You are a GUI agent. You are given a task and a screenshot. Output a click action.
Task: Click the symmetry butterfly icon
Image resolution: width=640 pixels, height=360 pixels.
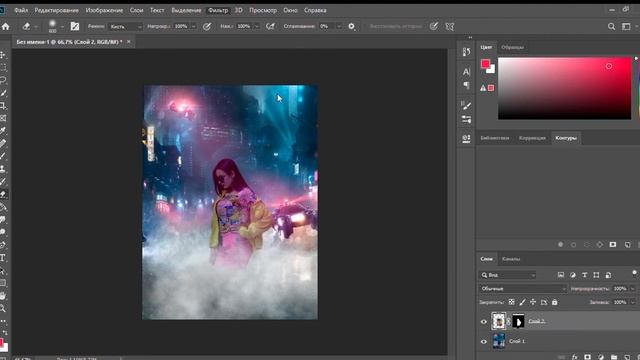click(x=449, y=27)
